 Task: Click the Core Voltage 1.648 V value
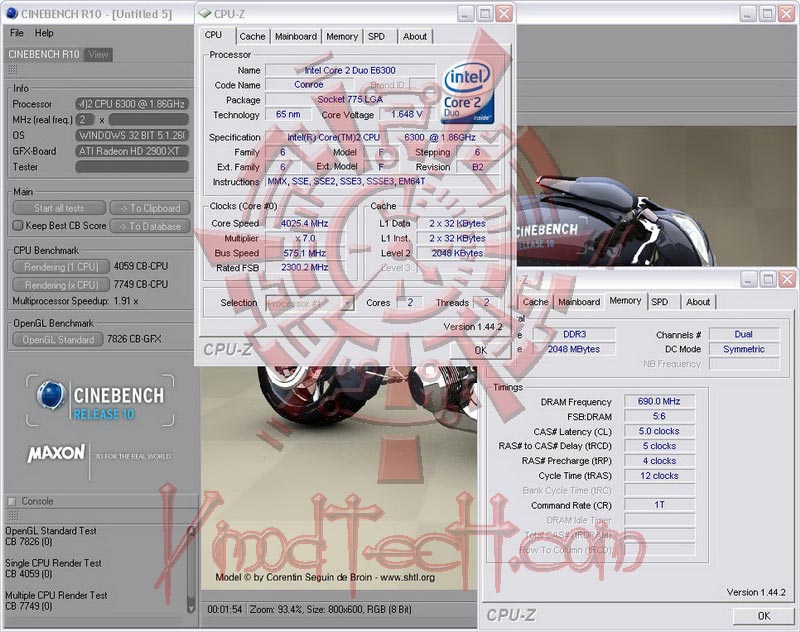407,114
